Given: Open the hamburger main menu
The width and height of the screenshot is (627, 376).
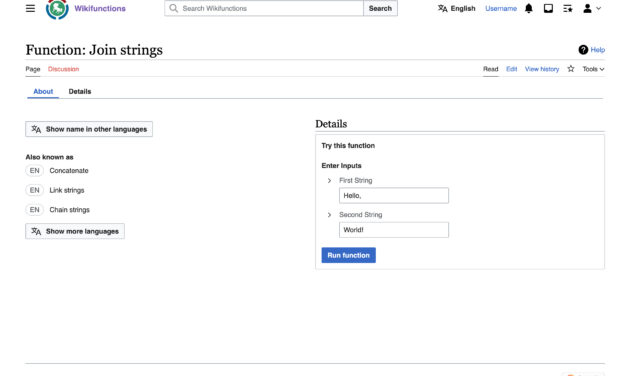Looking at the screenshot, I should (30, 8).
